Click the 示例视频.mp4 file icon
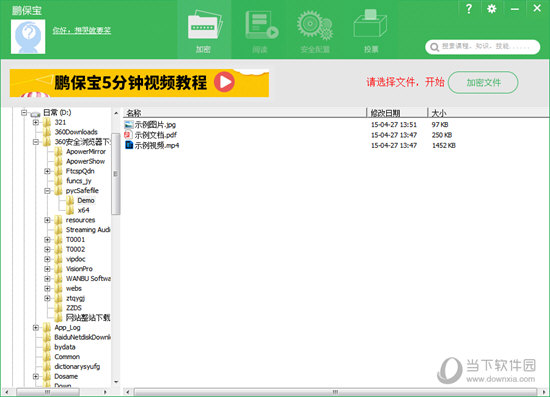This screenshot has width=550, height=397. click(129, 145)
